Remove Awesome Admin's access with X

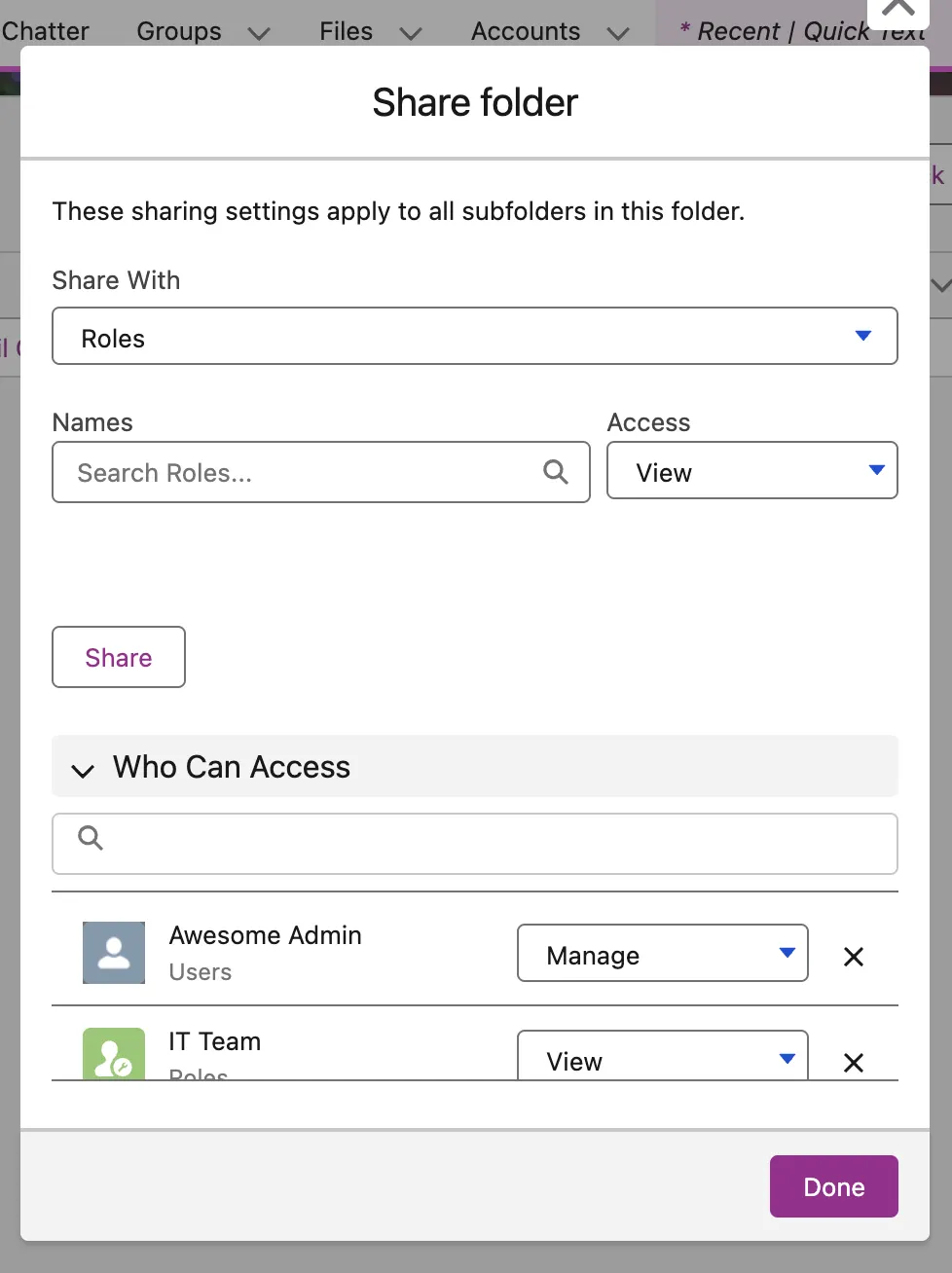(854, 957)
